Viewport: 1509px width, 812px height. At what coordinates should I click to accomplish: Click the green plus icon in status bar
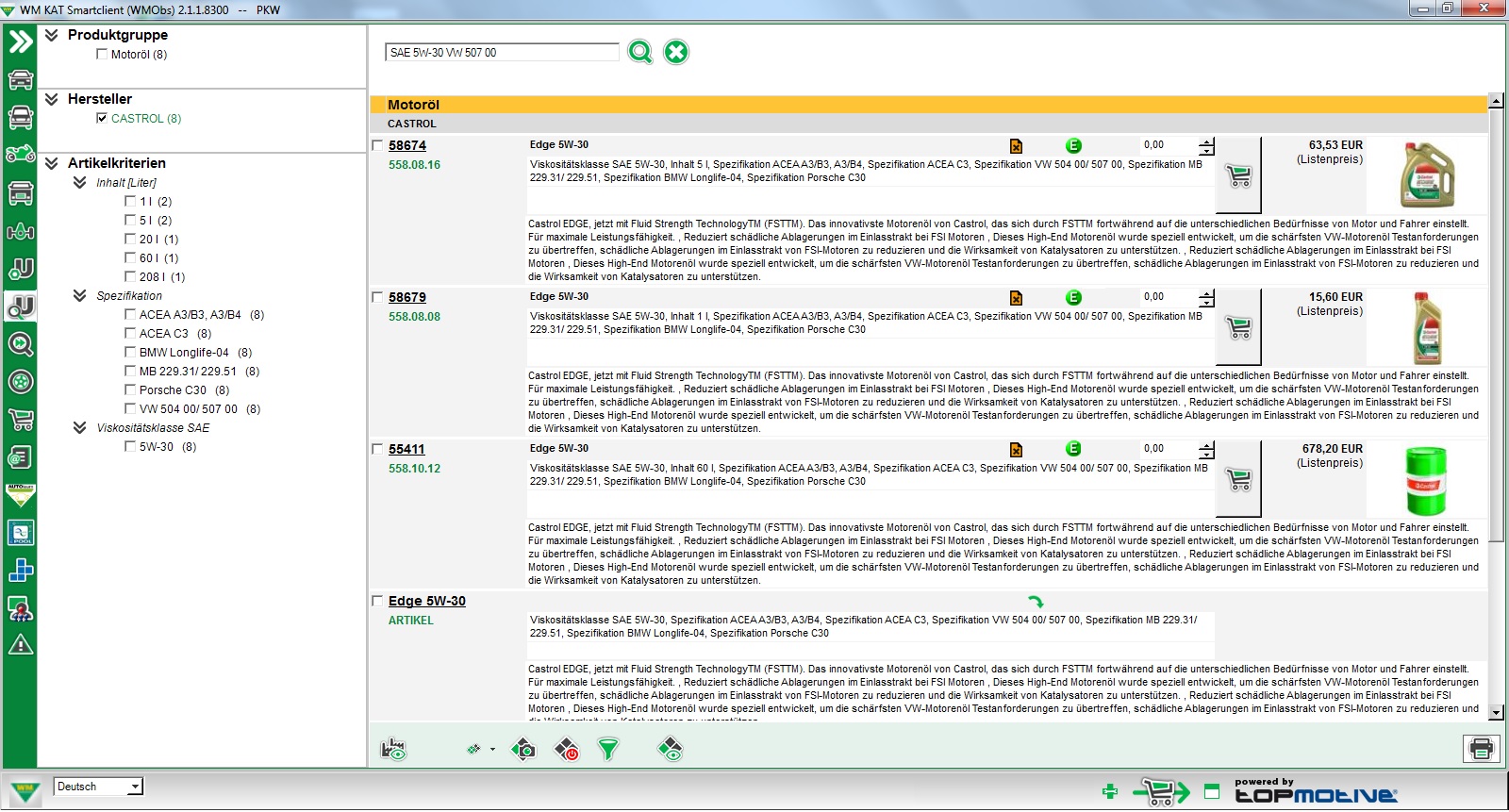pyautogui.click(x=1110, y=792)
